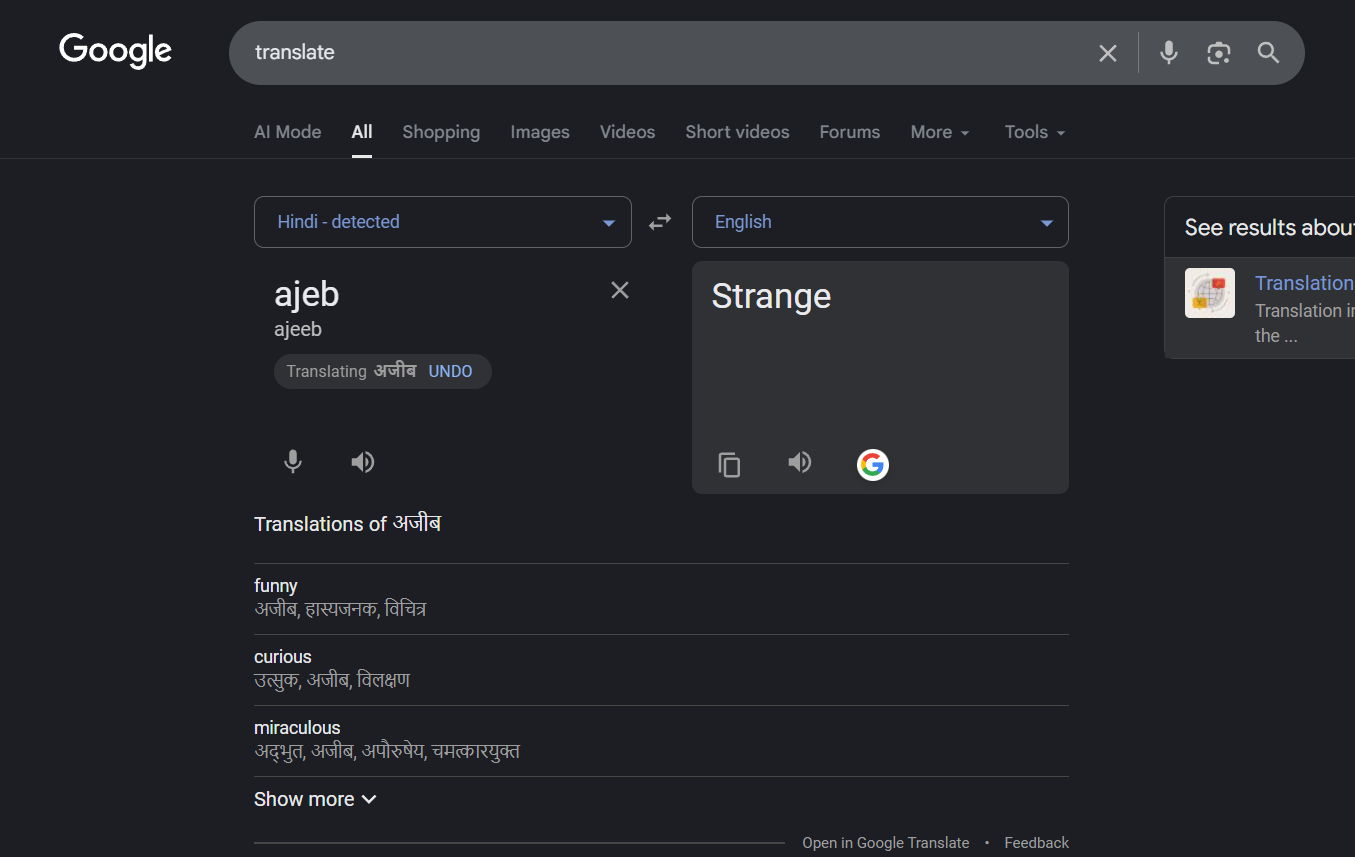Click the miraculous translation entry
Screen dimensions: 1355x857
[x=661, y=739]
